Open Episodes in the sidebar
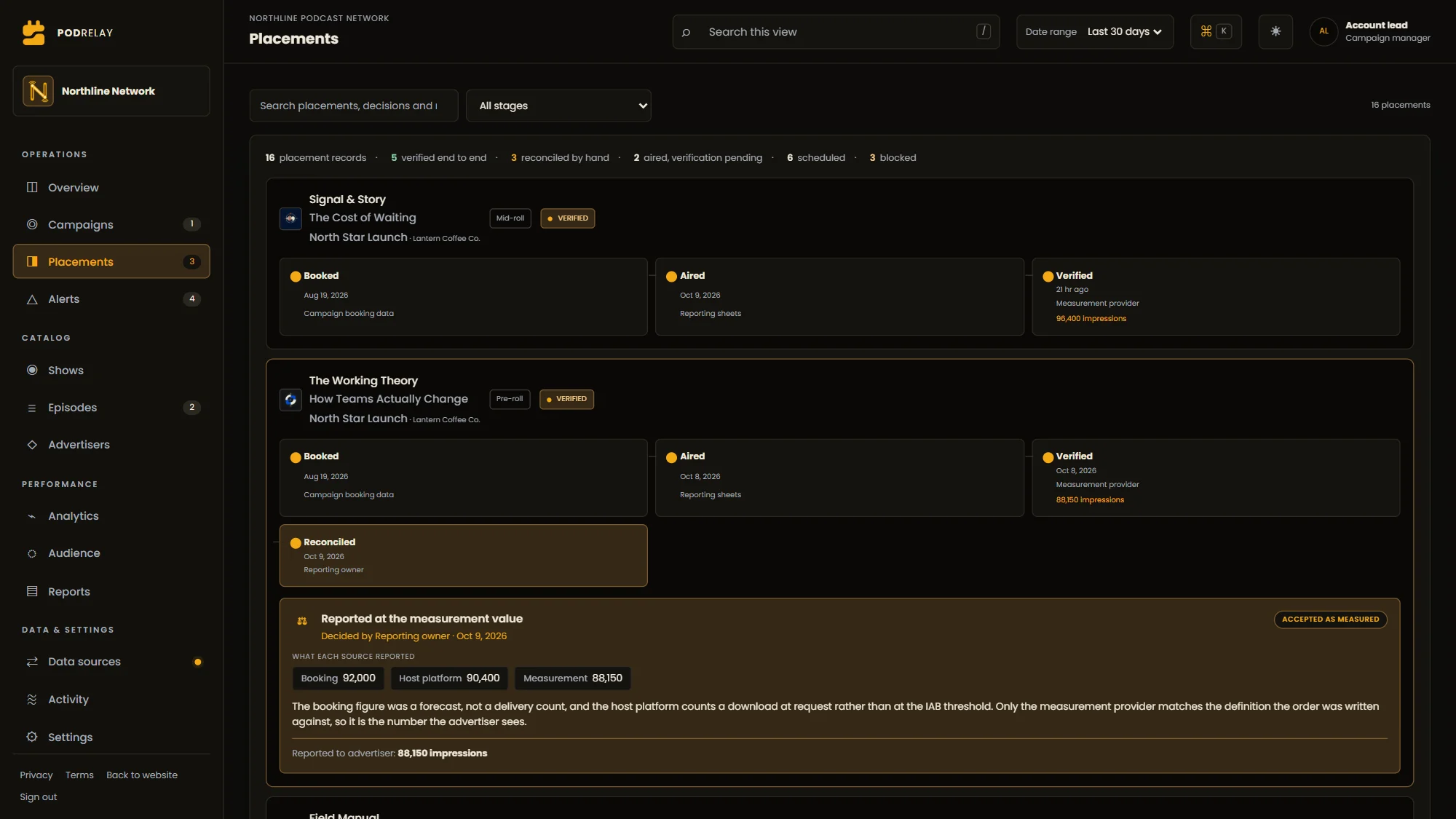This screenshot has width=1456, height=819. pyautogui.click(x=111, y=407)
